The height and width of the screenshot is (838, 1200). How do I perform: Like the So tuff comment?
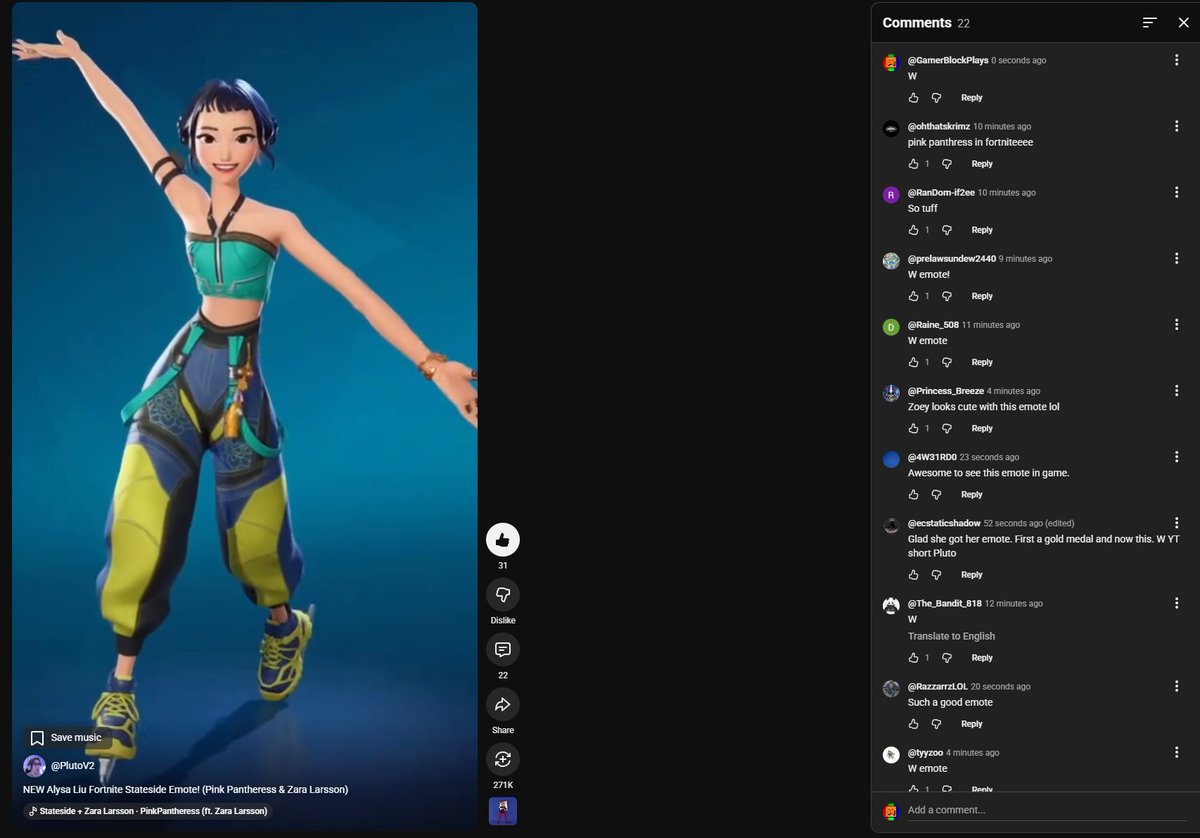914,230
